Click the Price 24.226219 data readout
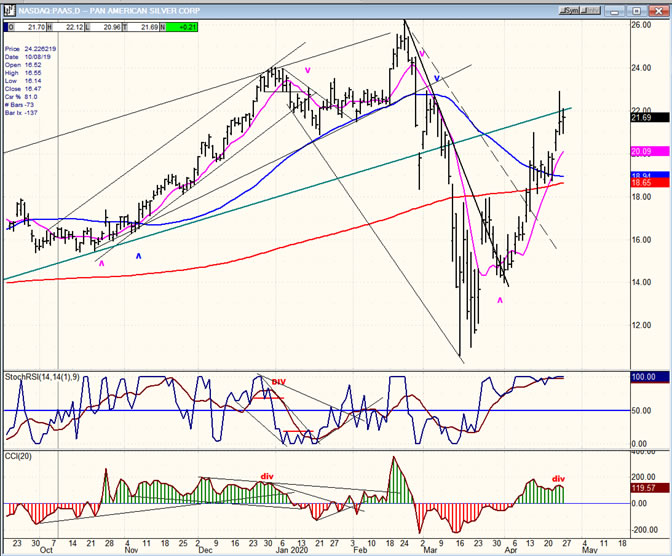Screen dimensions: 672x556 pos(30,49)
